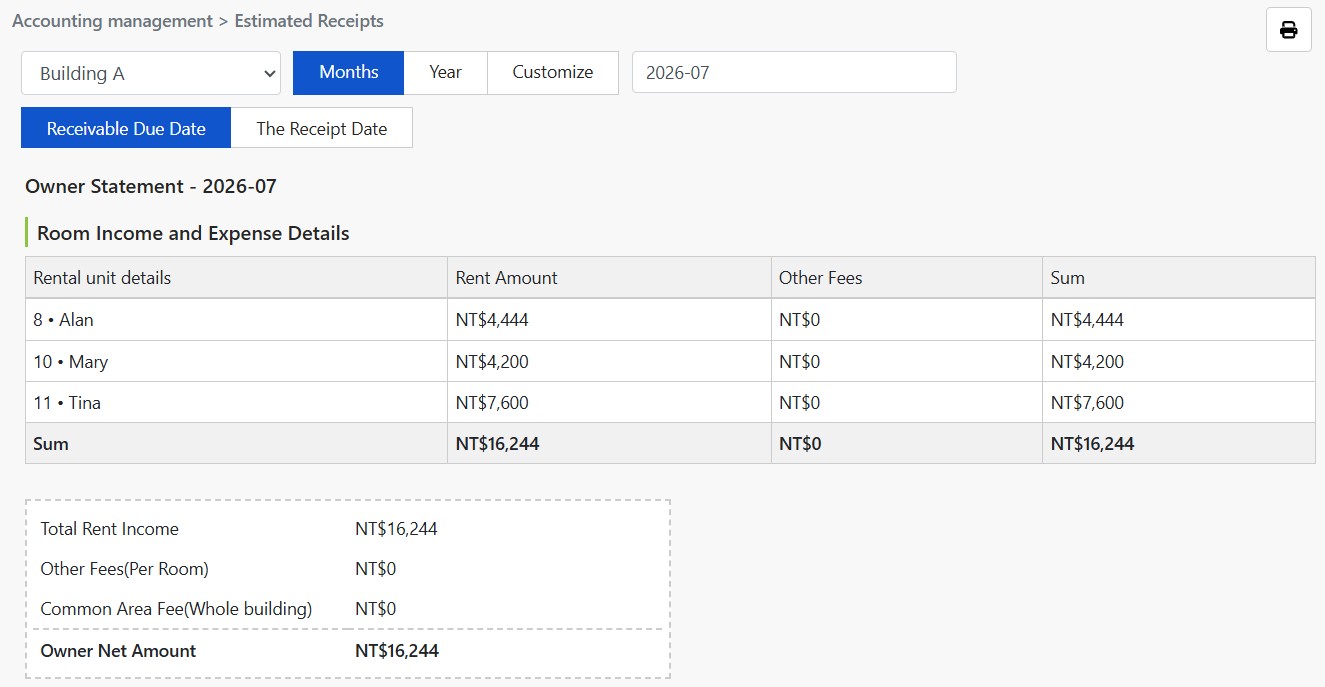The width and height of the screenshot is (1325, 687).
Task: Click Tina's rent amount NT$7,600
Action: [492, 403]
